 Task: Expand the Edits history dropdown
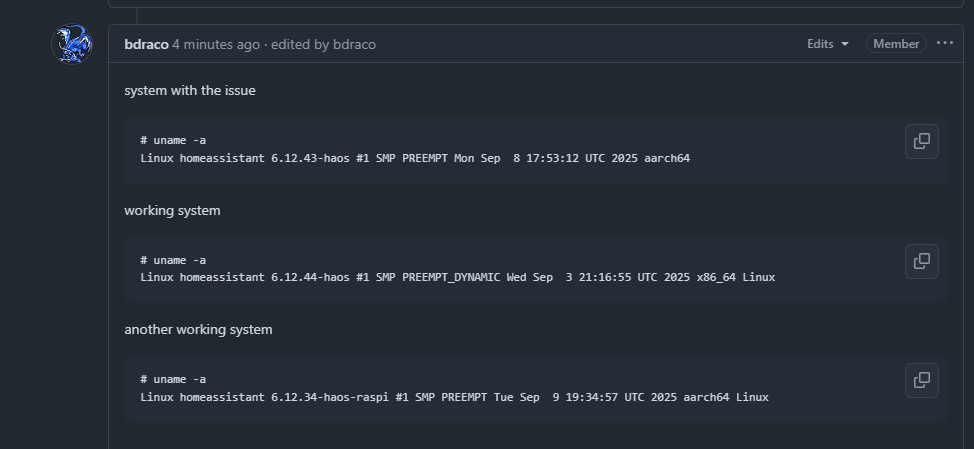827,44
